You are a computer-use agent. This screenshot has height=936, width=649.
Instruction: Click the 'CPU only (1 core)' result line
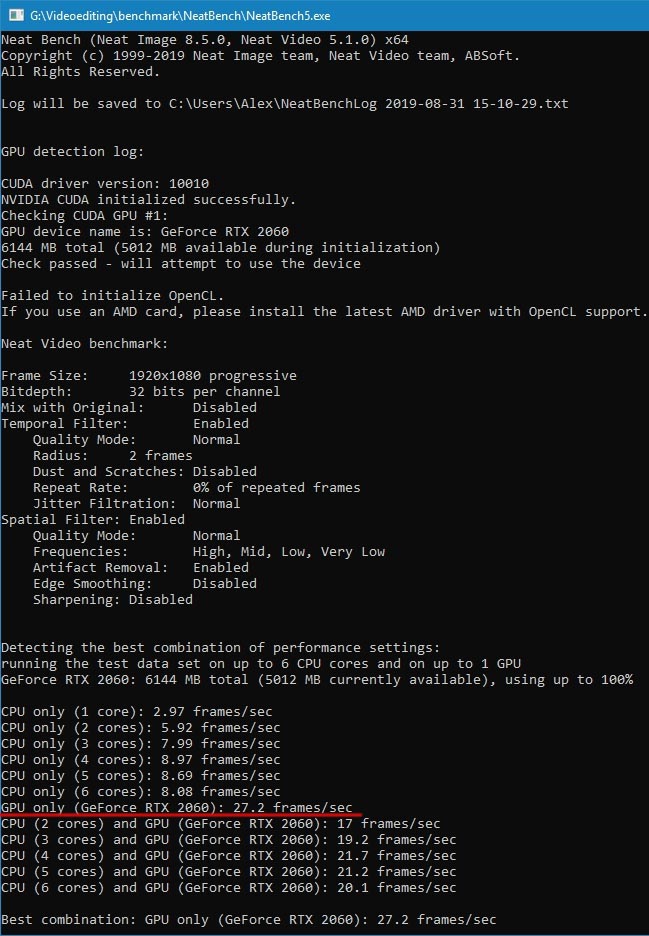click(137, 712)
